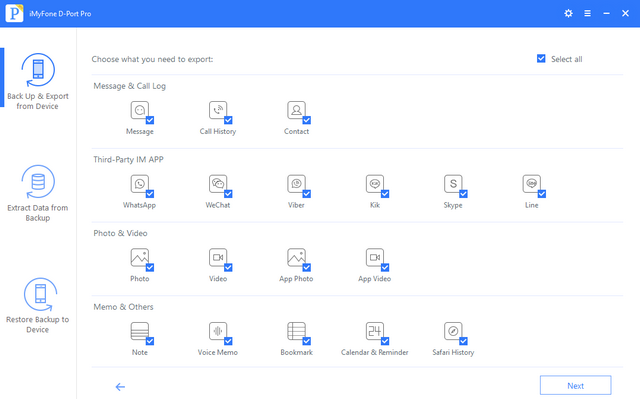The image size is (640, 399).
Task: Toggle the Line app checkbox
Action: tap(542, 194)
